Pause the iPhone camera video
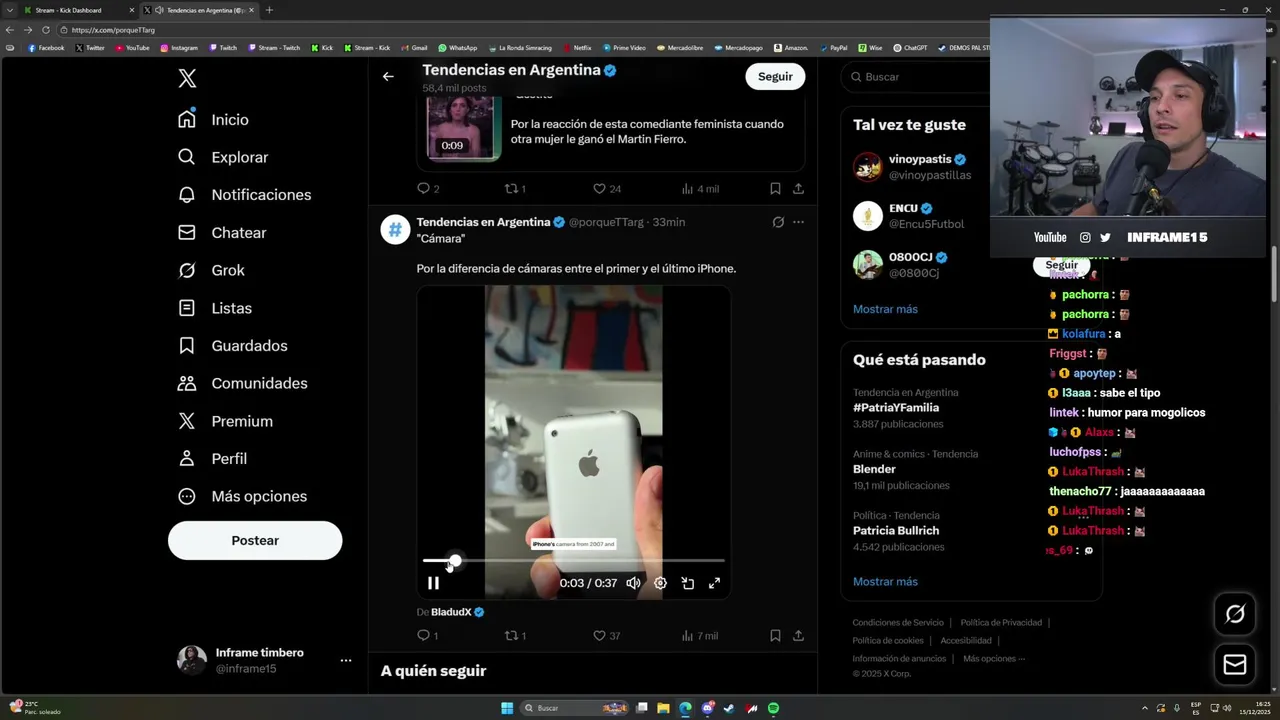 coord(433,583)
